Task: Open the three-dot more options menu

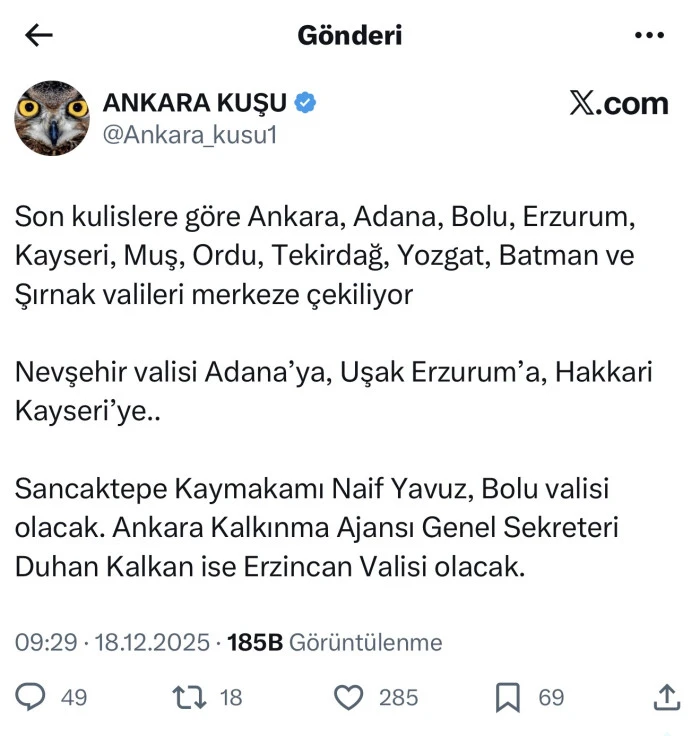Action: pos(650,36)
